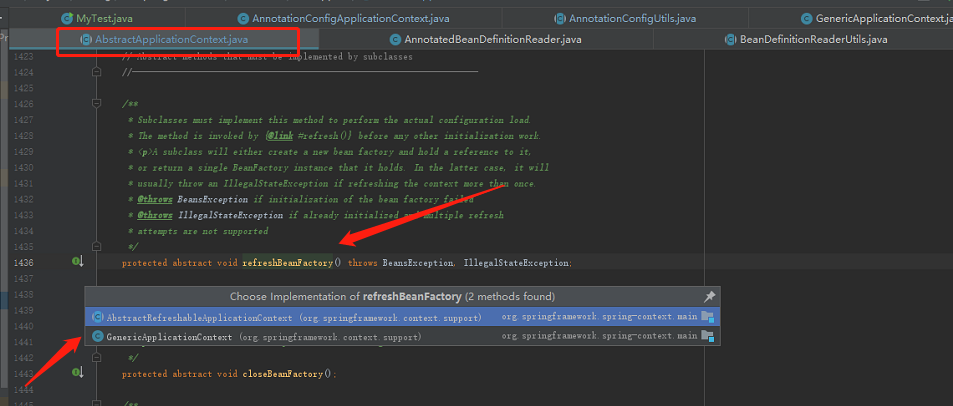Screen dimensions: 953x406
Task: Click the class icon beside AbstractRefreshableApplicationContext
Action: point(97,317)
